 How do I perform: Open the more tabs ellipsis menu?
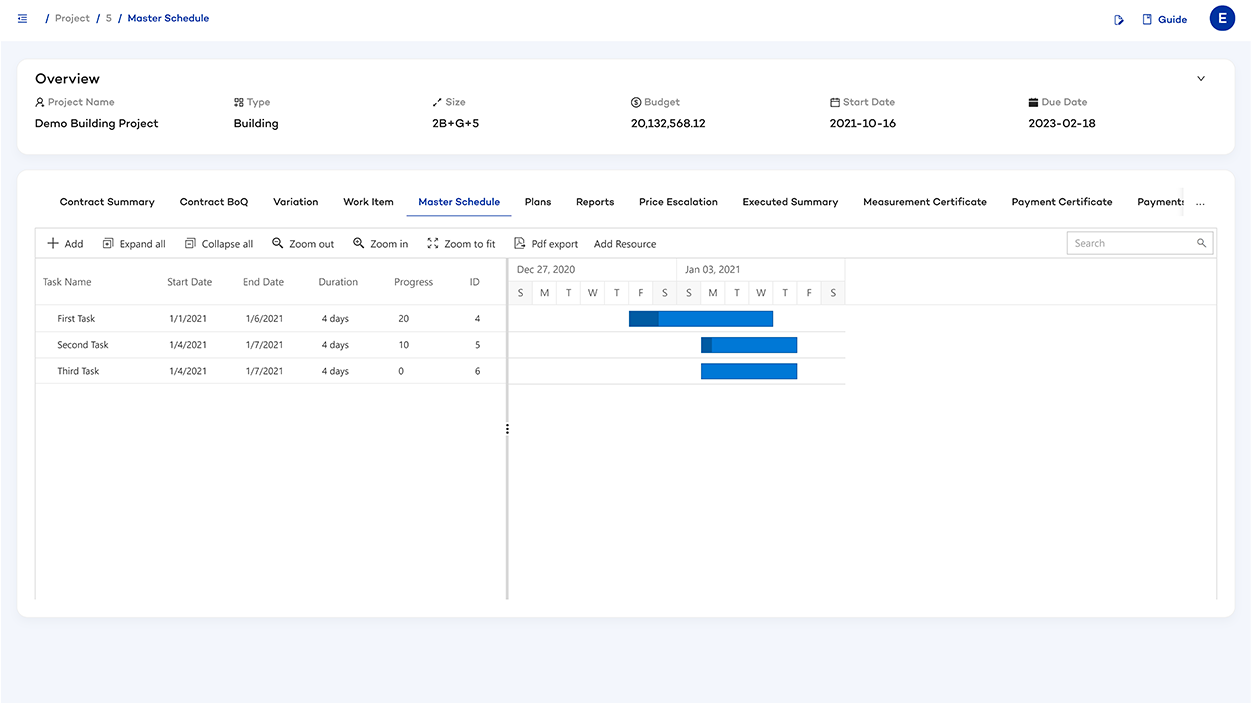click(x=1200, y=202)
